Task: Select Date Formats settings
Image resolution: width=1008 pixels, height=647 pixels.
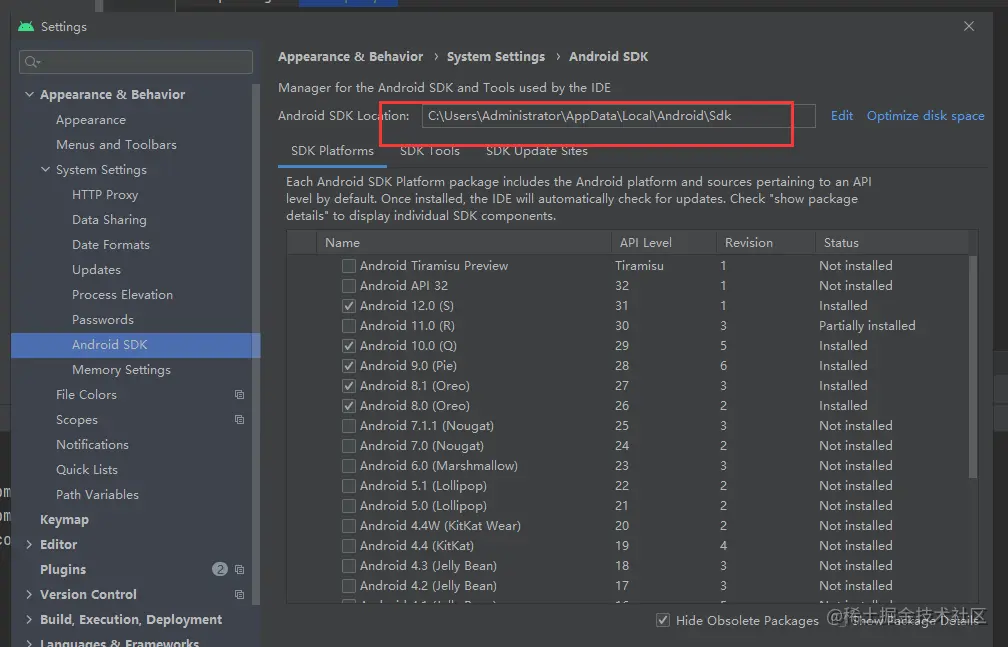Action: click(111, 245)
